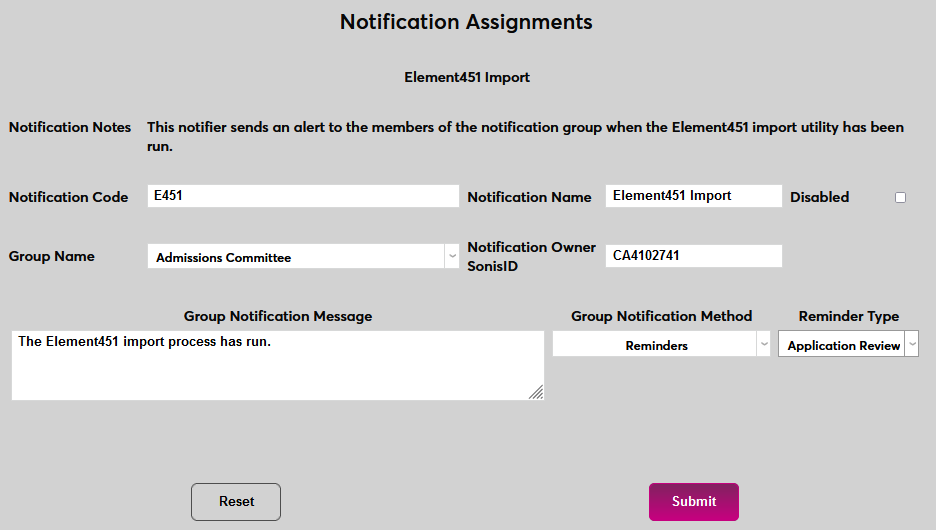This screenshot has width=936, height=530.
Task: Click the Group Notification Message heading
Action: coord(278,317)
